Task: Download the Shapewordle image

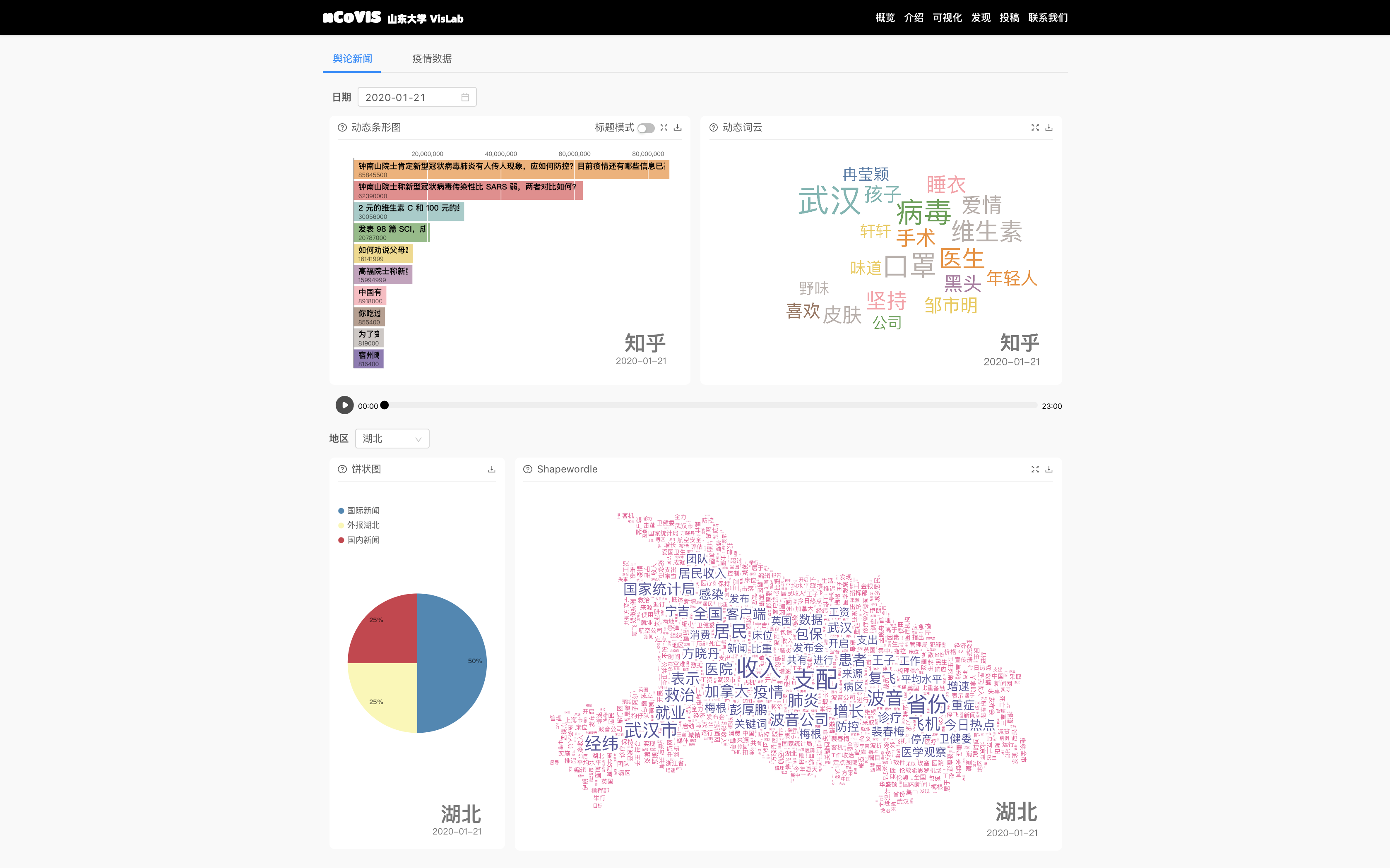Action: point(1049,469)
